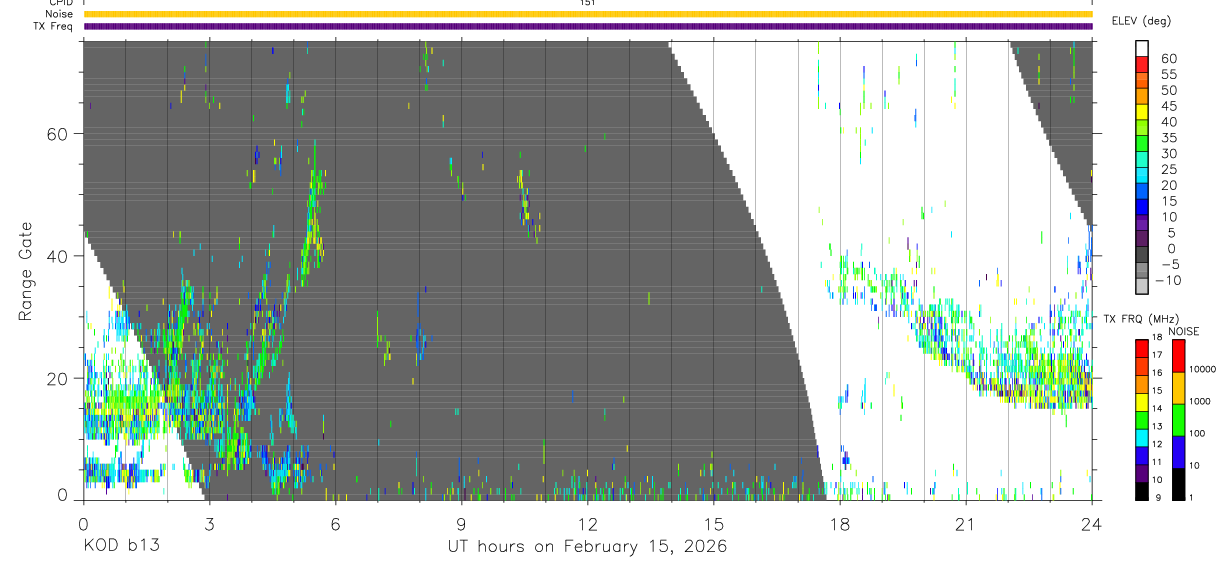Click x-axis tick label '3'

coord(209,523)
